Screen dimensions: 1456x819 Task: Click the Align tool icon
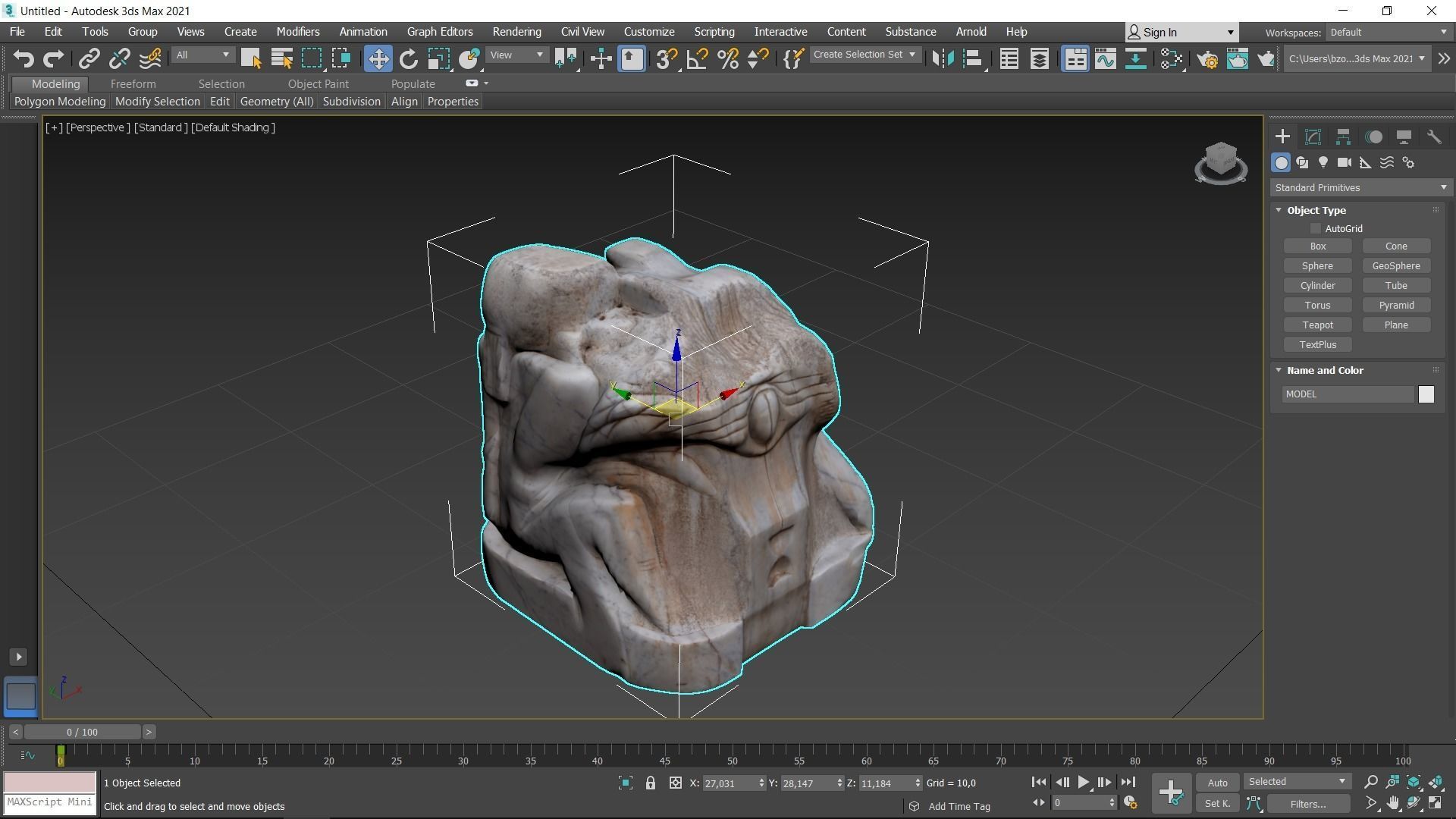tap(973, 58)
